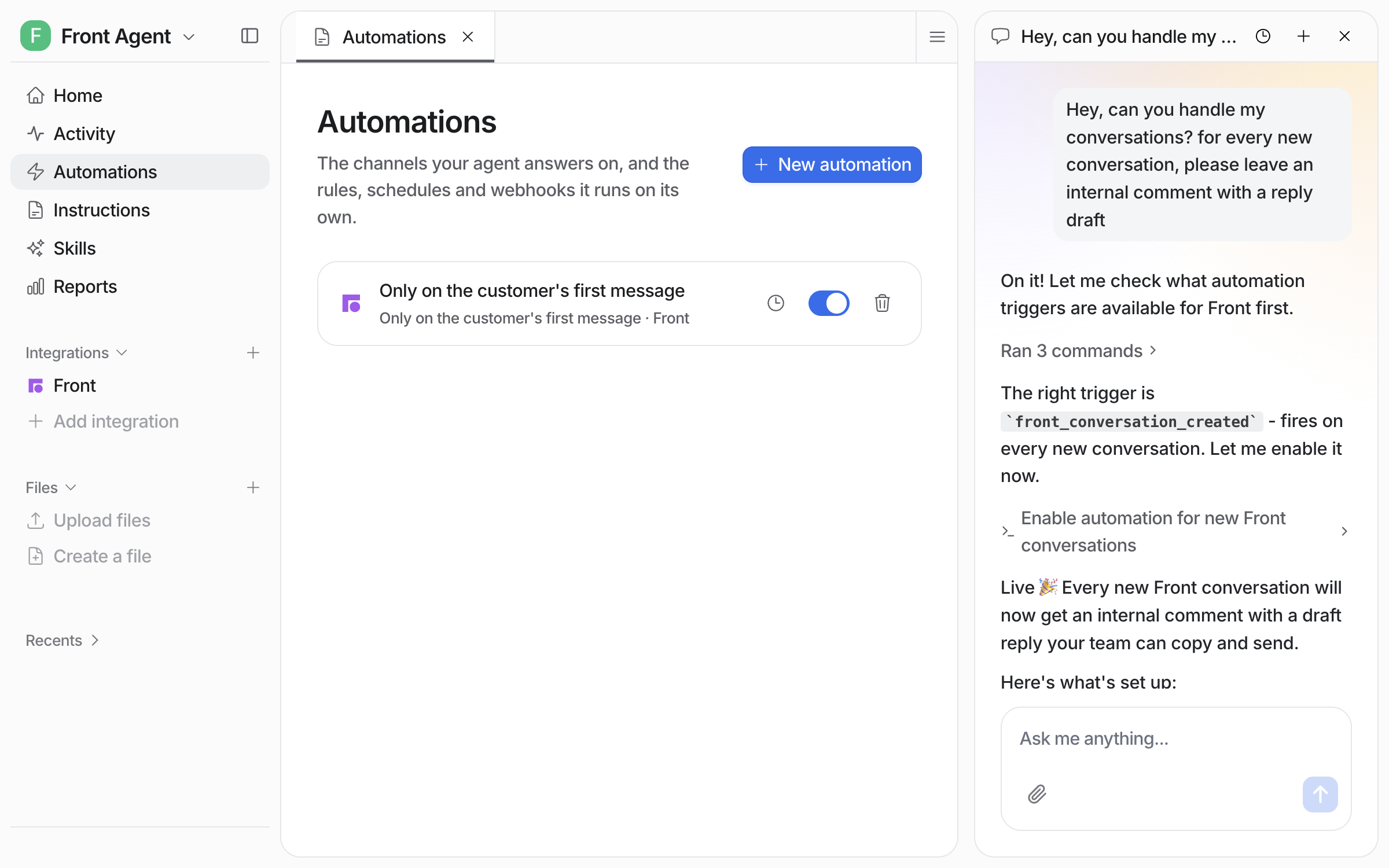Open the Front Agent workspace dropdown

point(189,37)
